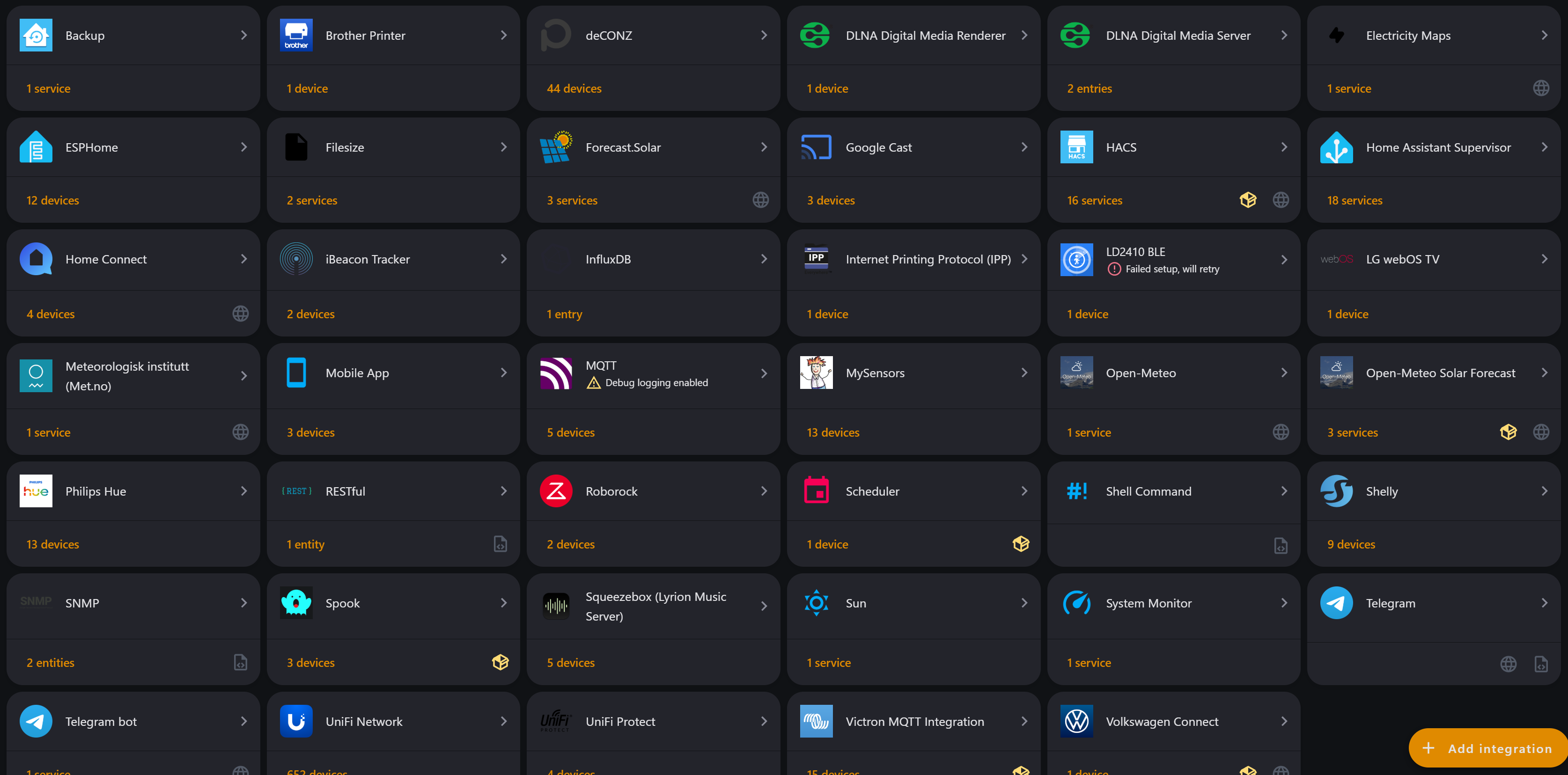
Task: Click the YAML file icon on RESTful card
Action: point(500,544)
